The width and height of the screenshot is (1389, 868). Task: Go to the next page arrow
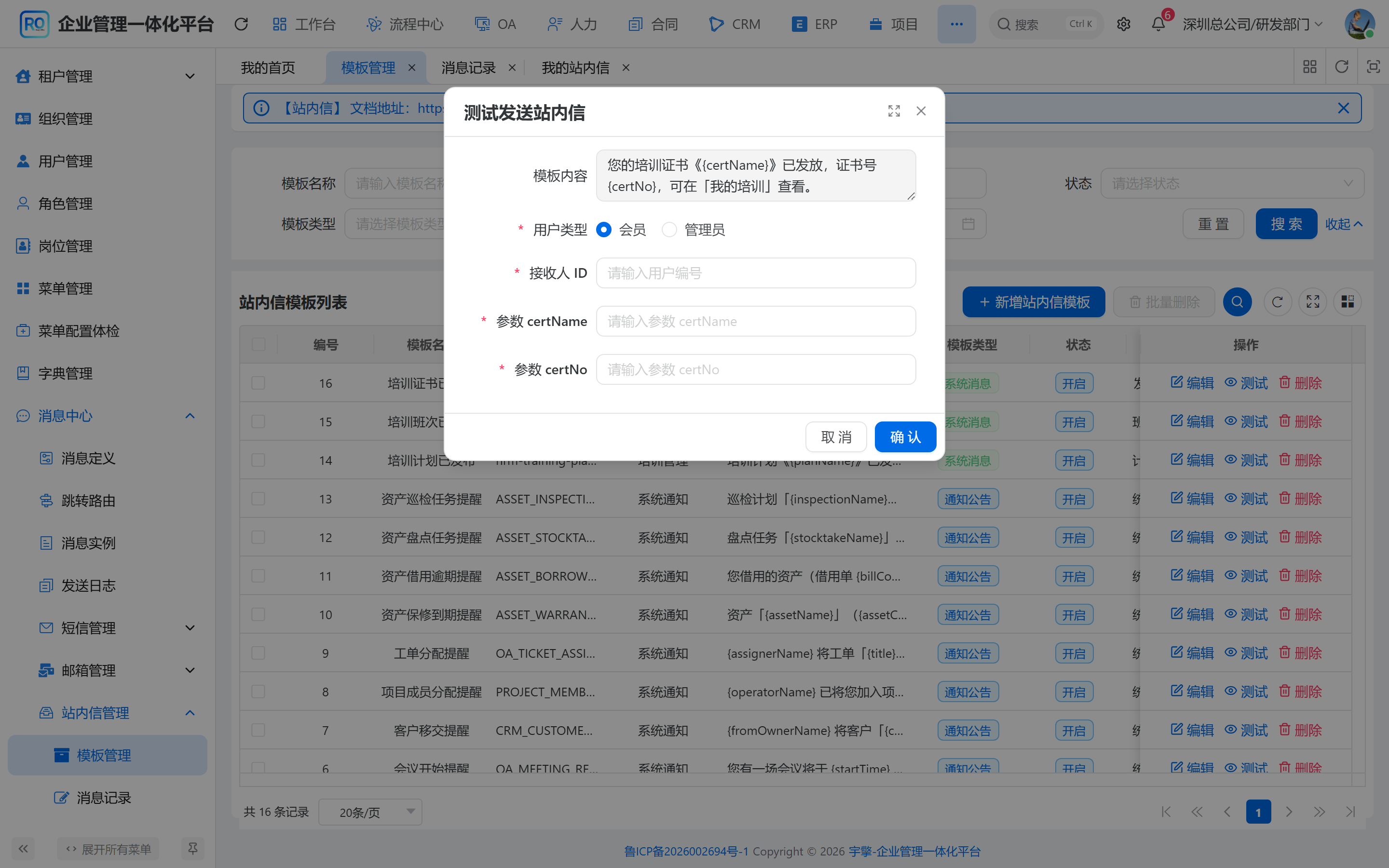tap(1289, 812)
